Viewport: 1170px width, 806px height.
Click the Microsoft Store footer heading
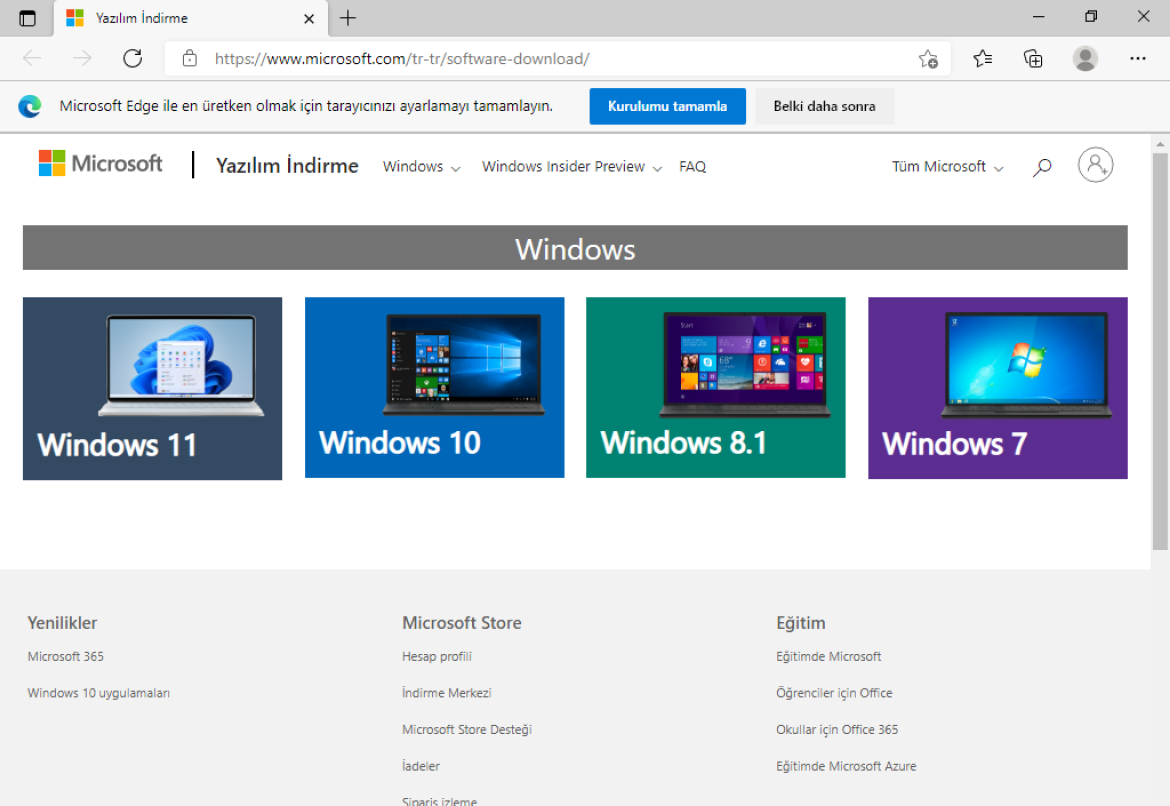461,623
